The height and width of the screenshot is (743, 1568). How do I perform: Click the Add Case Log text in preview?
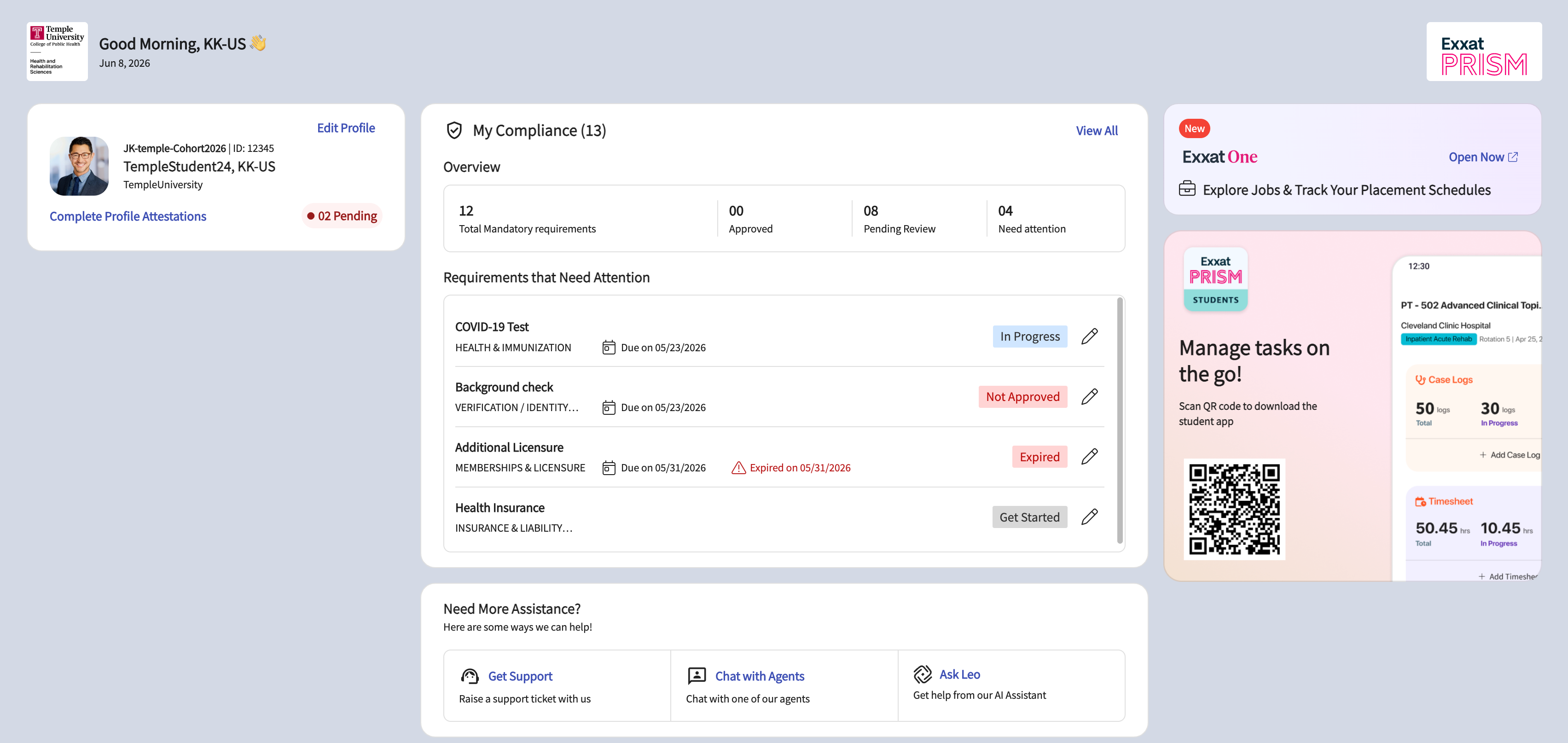coord(1515,454)
